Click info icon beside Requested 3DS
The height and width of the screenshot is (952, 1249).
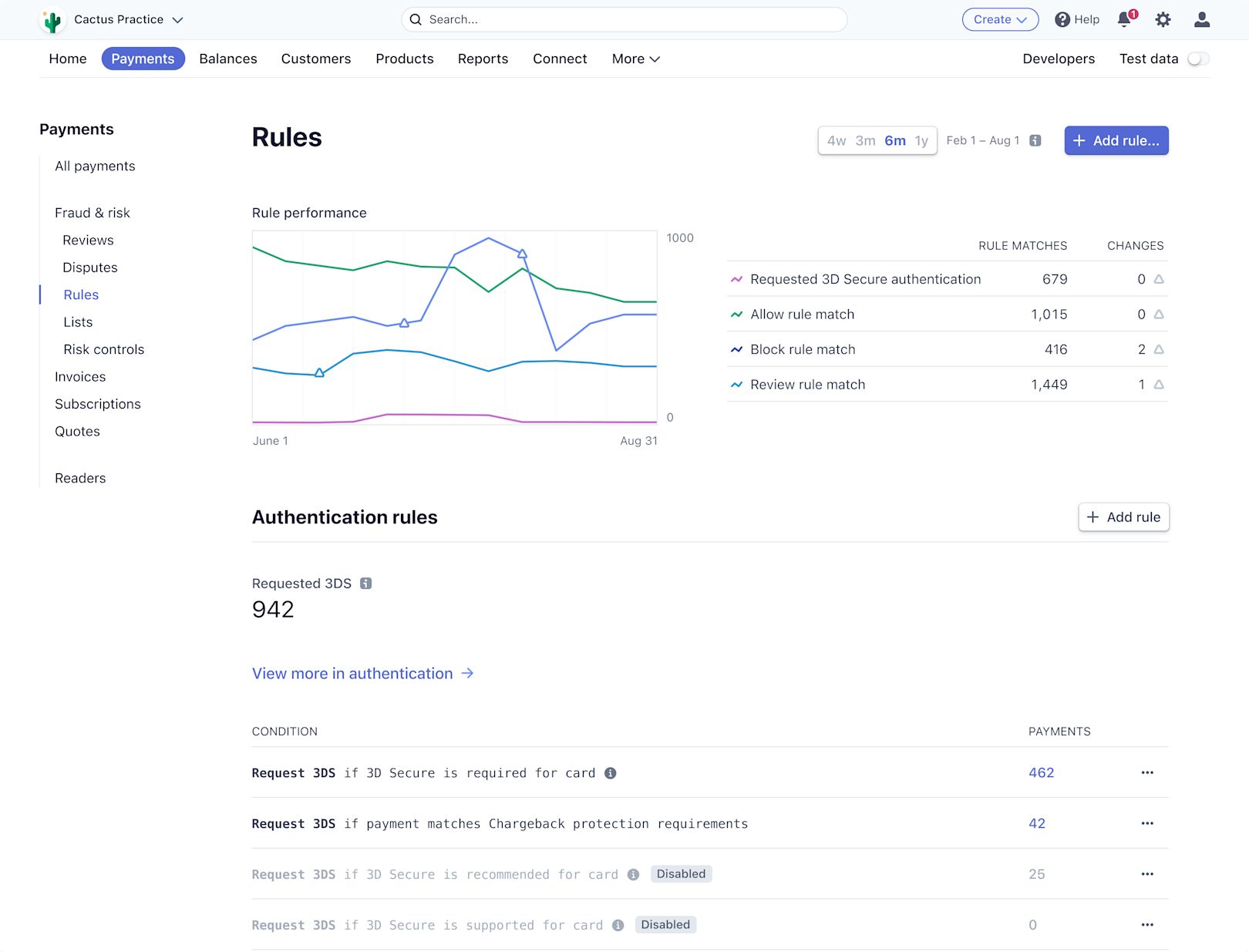tap(366, 584)
